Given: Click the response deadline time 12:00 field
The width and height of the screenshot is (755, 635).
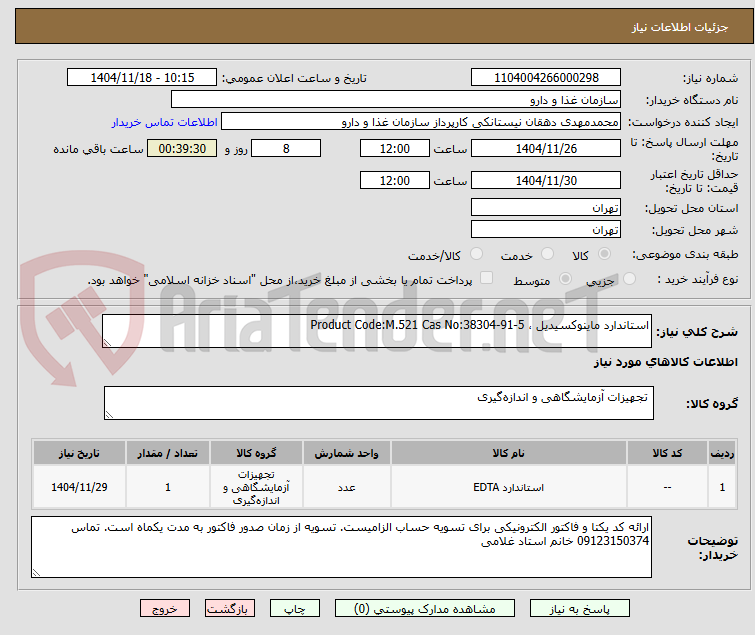Looking at the screenshot, I should (x=394, y=148).
